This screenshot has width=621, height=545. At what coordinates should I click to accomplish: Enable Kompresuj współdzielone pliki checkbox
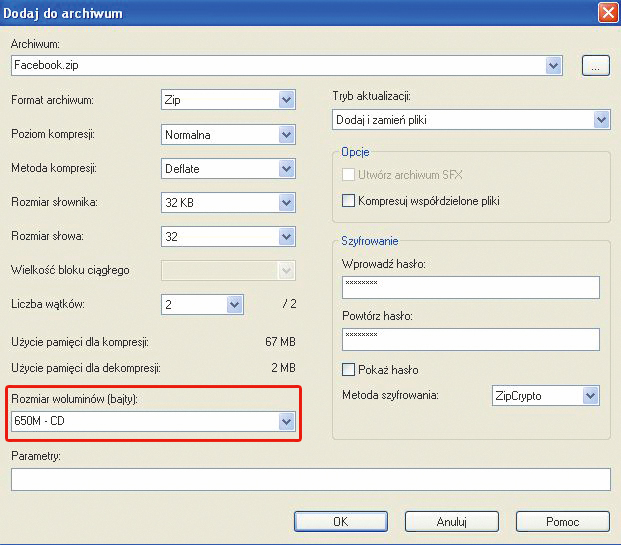tap(349, 201)
